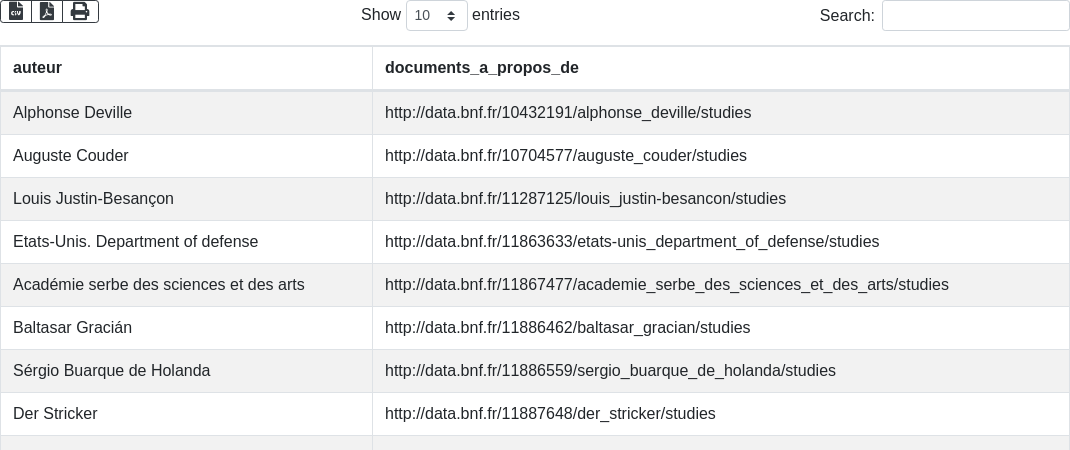Open the Baltasar Gracián studies URL
Image resolution: width=1070 pixels, height=450 pixels.
[567, 328]
